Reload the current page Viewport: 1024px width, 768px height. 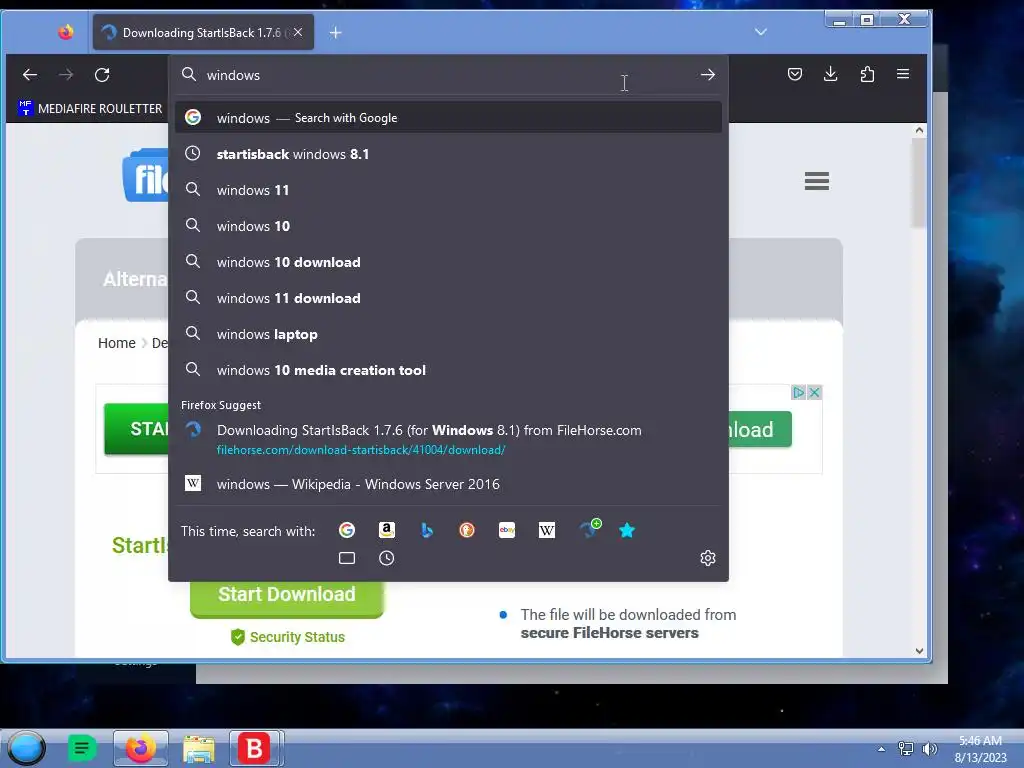102,75
